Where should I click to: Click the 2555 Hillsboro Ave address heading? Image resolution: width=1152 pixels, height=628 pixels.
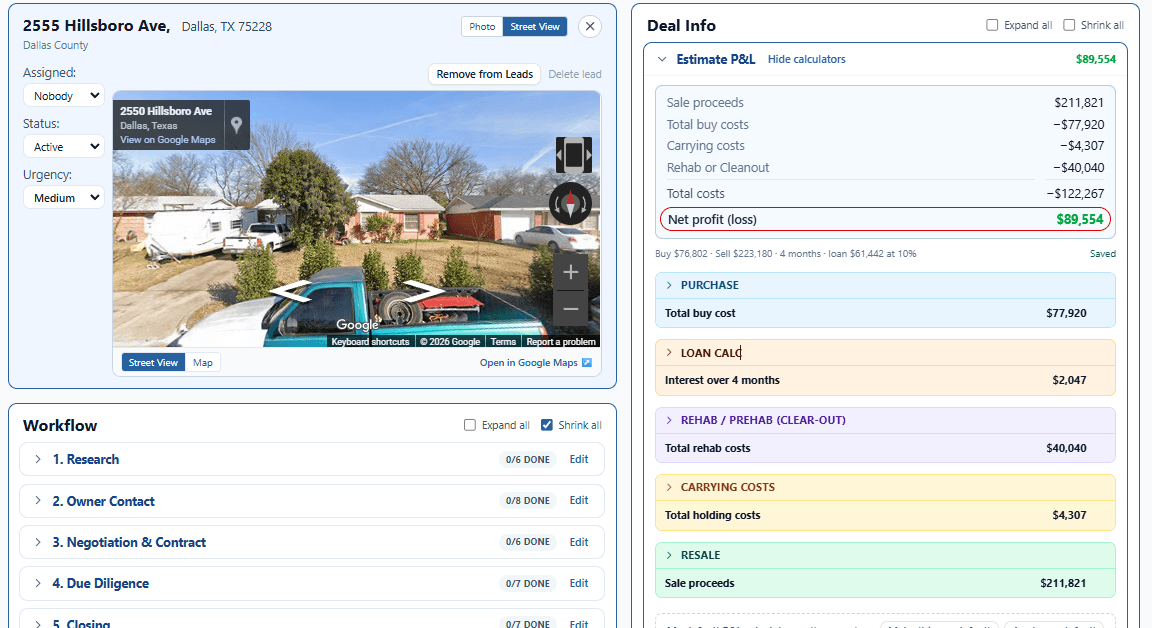[96, 26]
